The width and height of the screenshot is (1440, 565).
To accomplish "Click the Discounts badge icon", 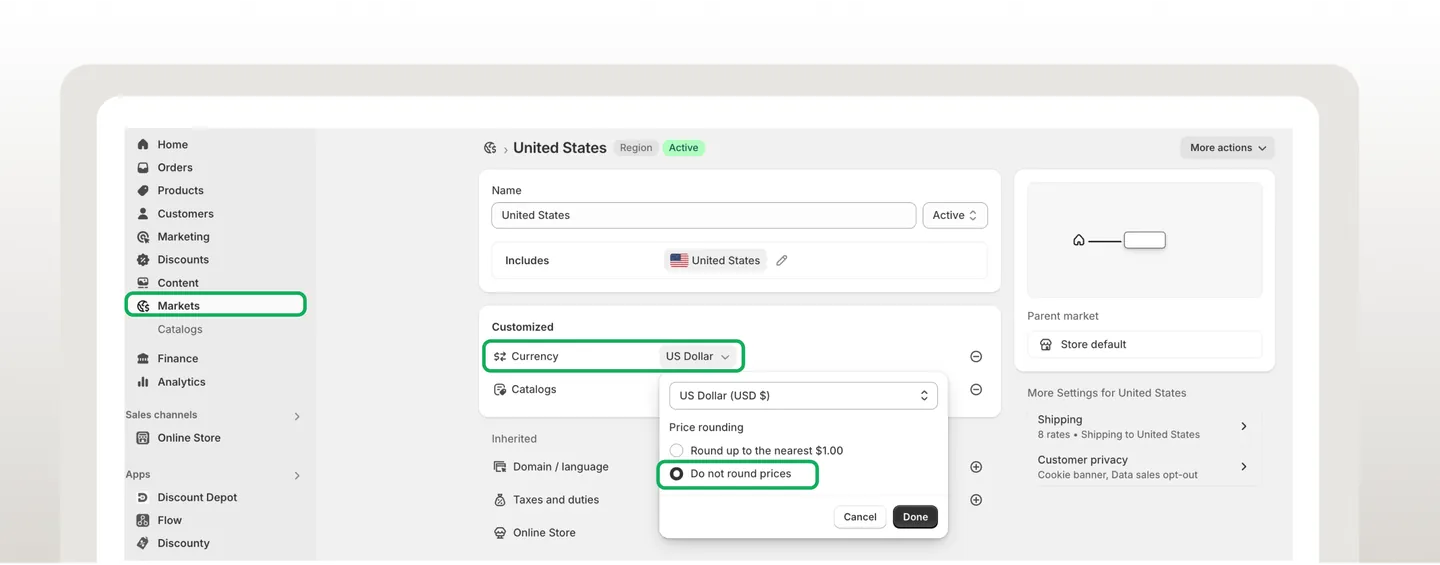I will click(x=143, y=260).
